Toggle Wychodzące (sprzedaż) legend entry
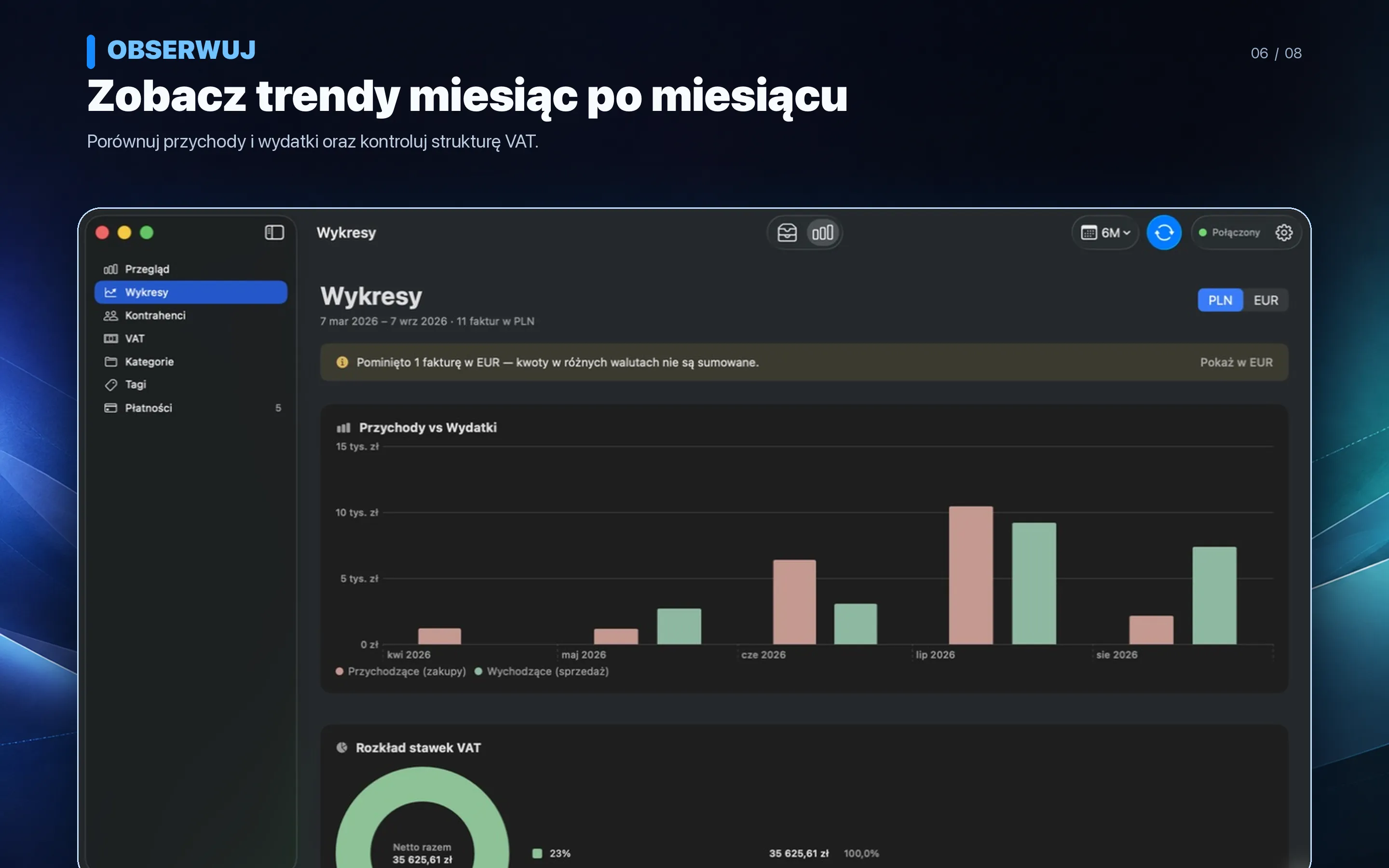 click(x=542, y=671)
